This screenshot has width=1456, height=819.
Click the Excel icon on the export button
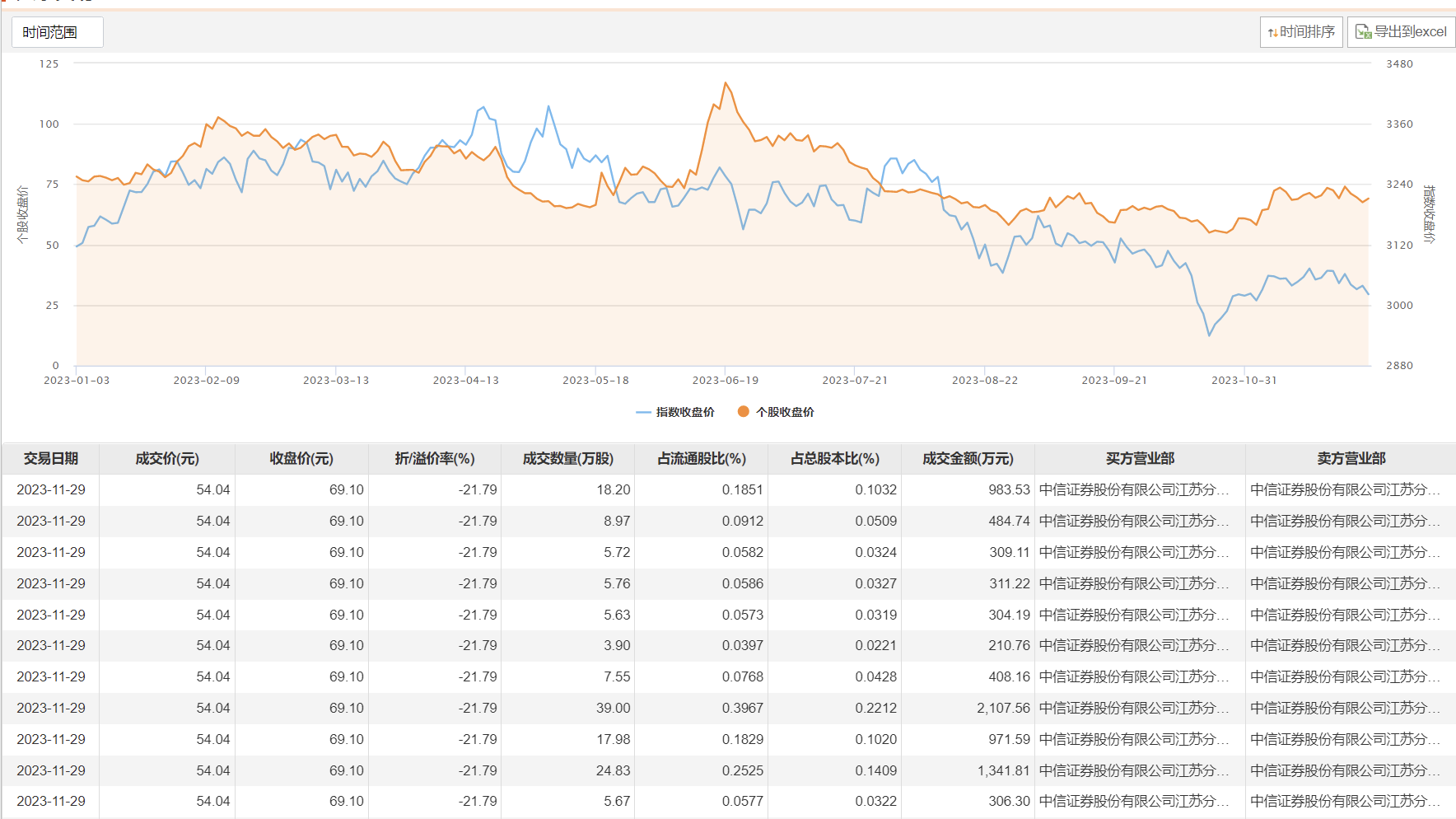1363,32
